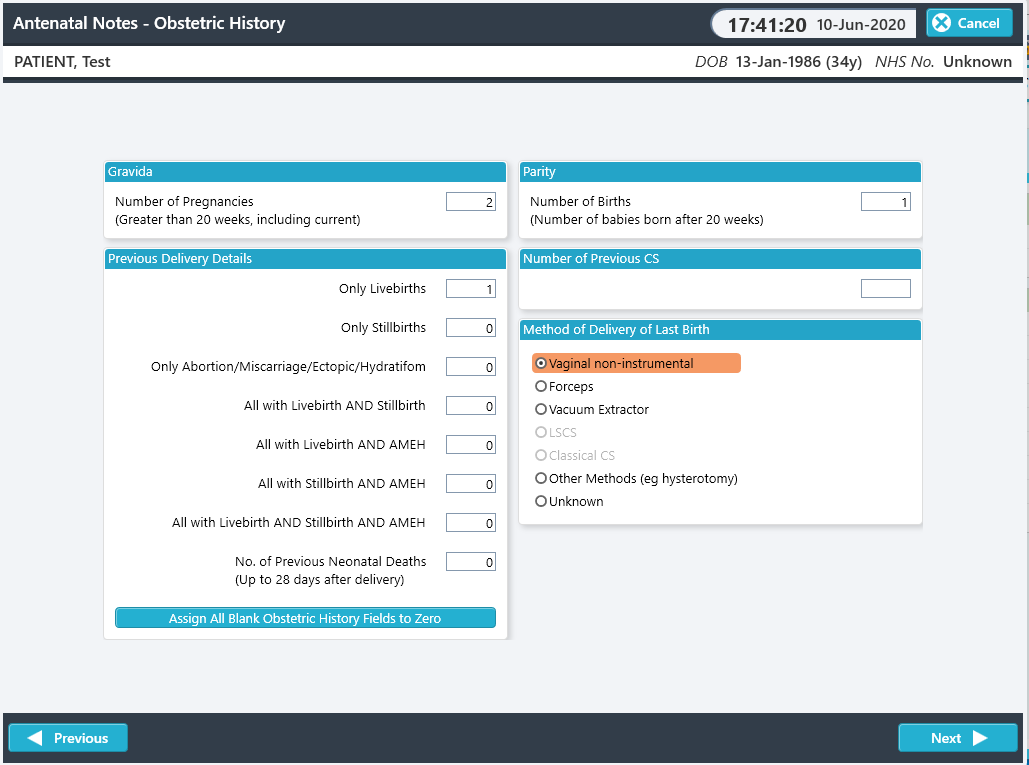Click the Number of Pregnancies field
This screenshot has width=1029, height=765.
coord(471,202)
